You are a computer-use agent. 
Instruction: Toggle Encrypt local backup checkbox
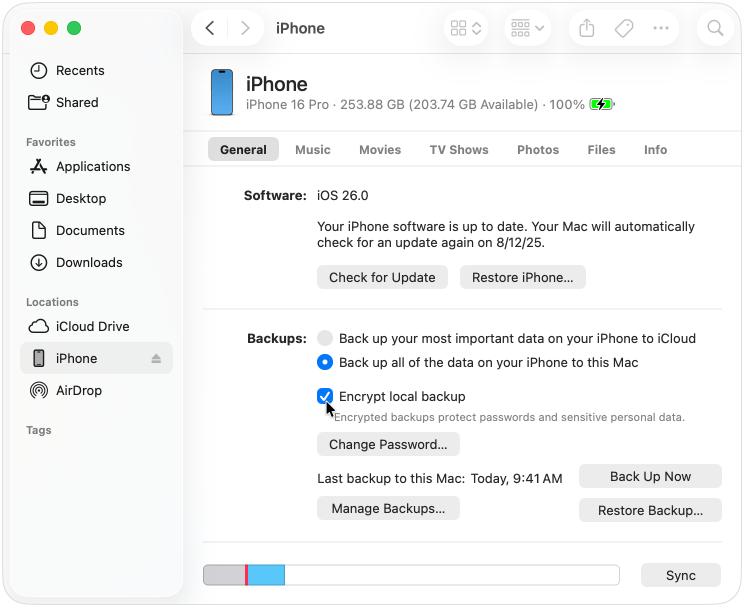coord(325,396)
